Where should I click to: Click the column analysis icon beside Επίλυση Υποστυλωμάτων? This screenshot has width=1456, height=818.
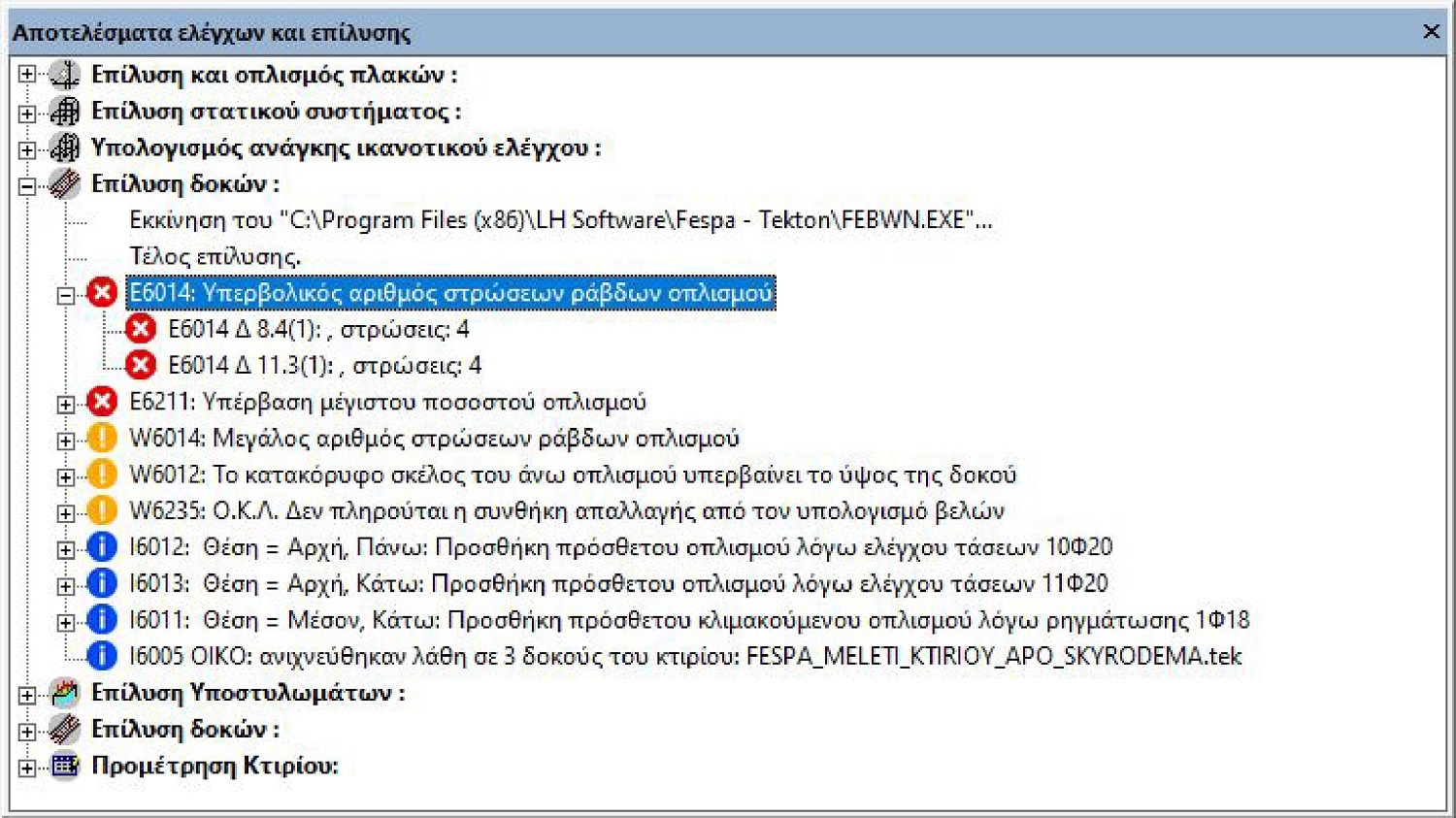64,693
